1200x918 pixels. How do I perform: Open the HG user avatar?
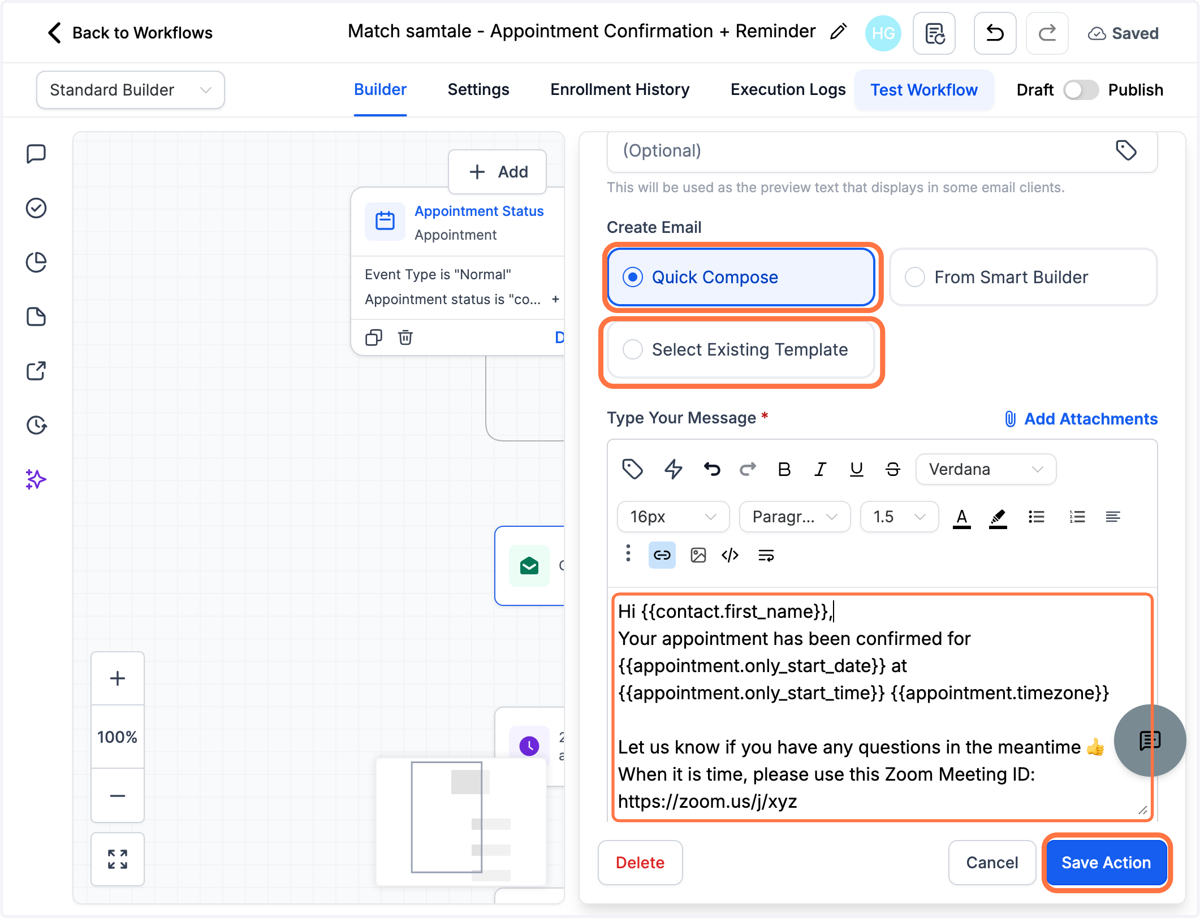[x=883, y=33]
